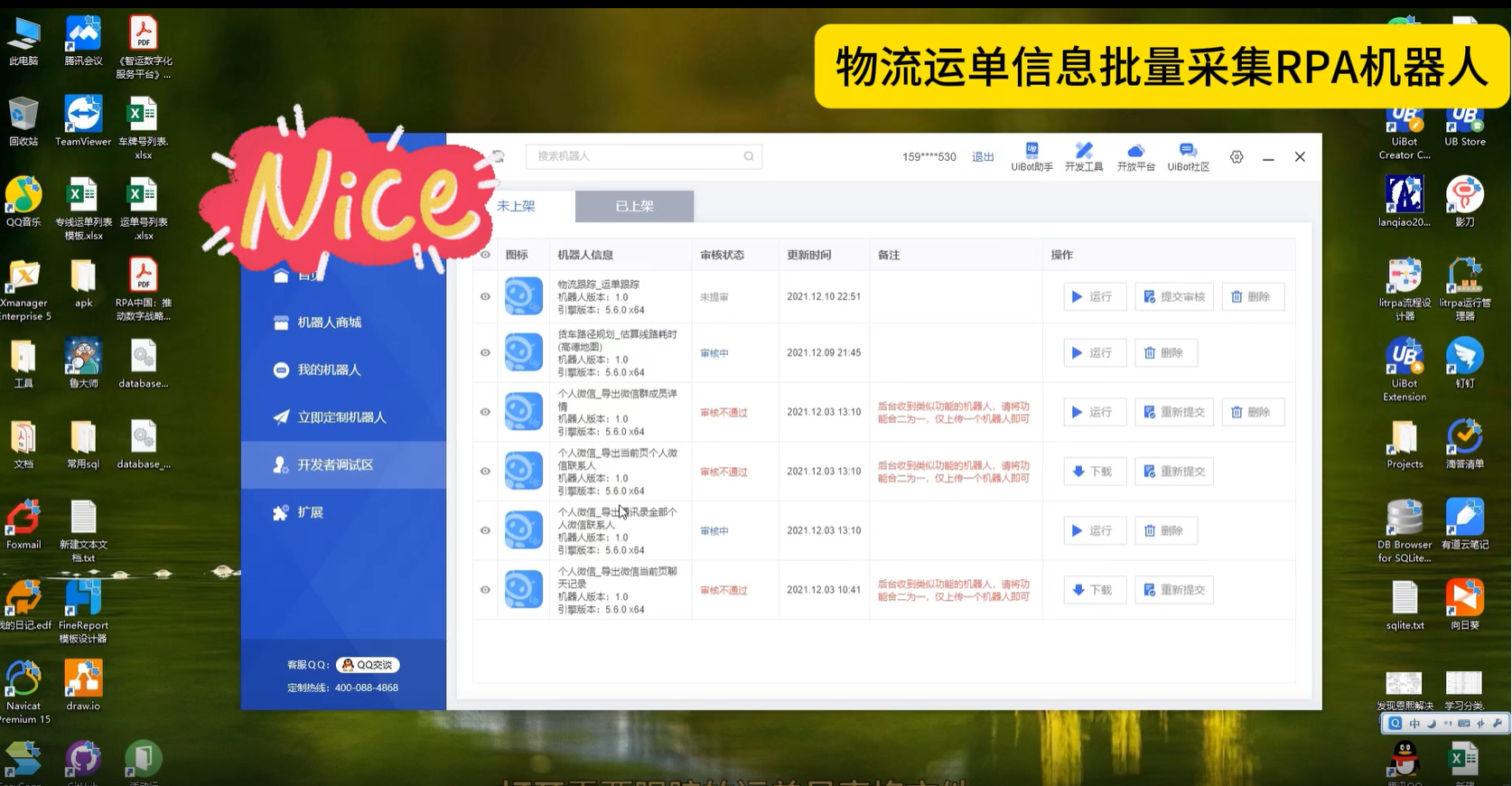
Task: Open settings gear in UiBot window
Action: (1237, 156)
